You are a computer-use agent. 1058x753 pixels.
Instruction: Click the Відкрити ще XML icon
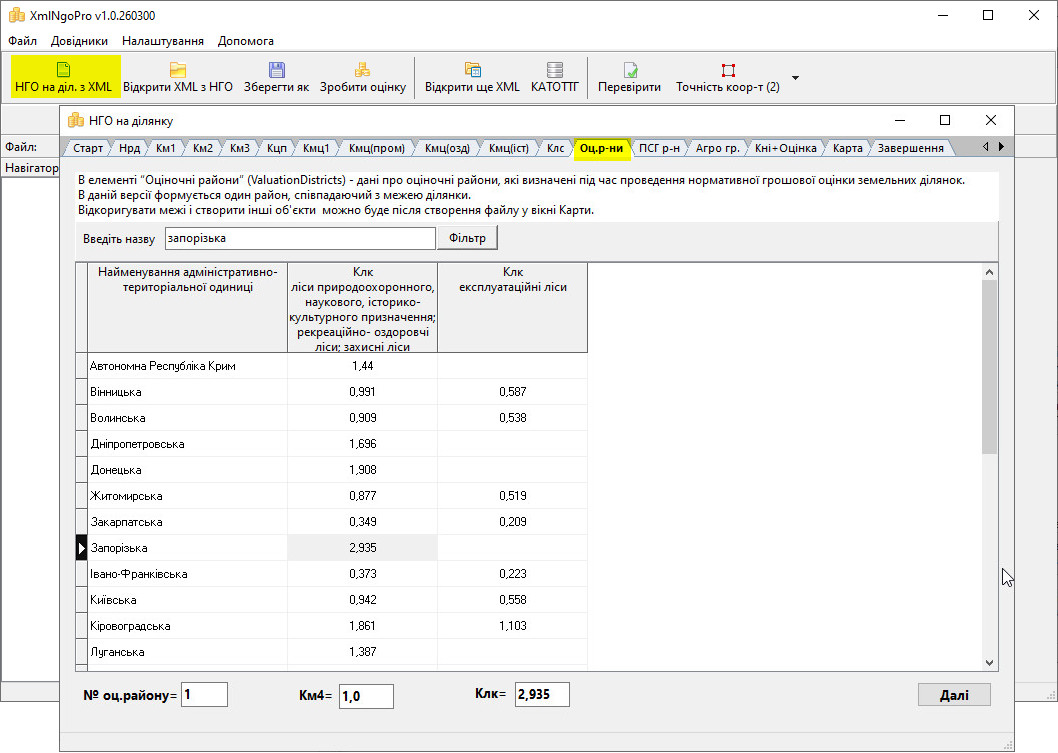click(472, 76)
